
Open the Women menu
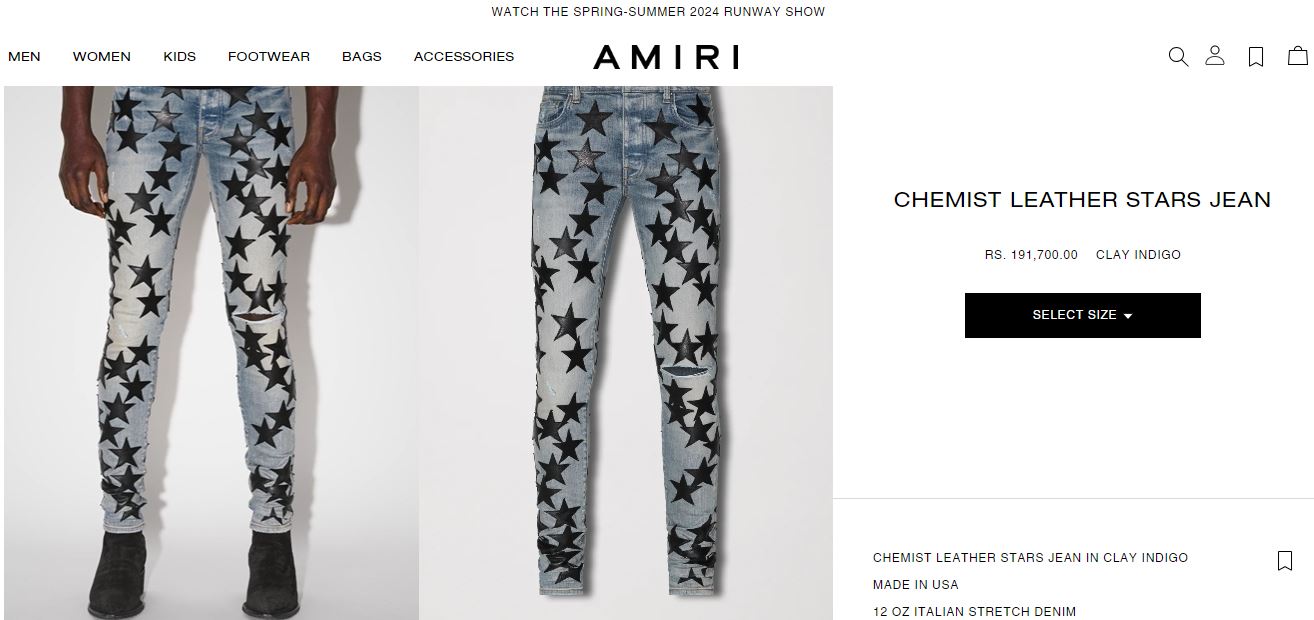[x=102, y=57]
